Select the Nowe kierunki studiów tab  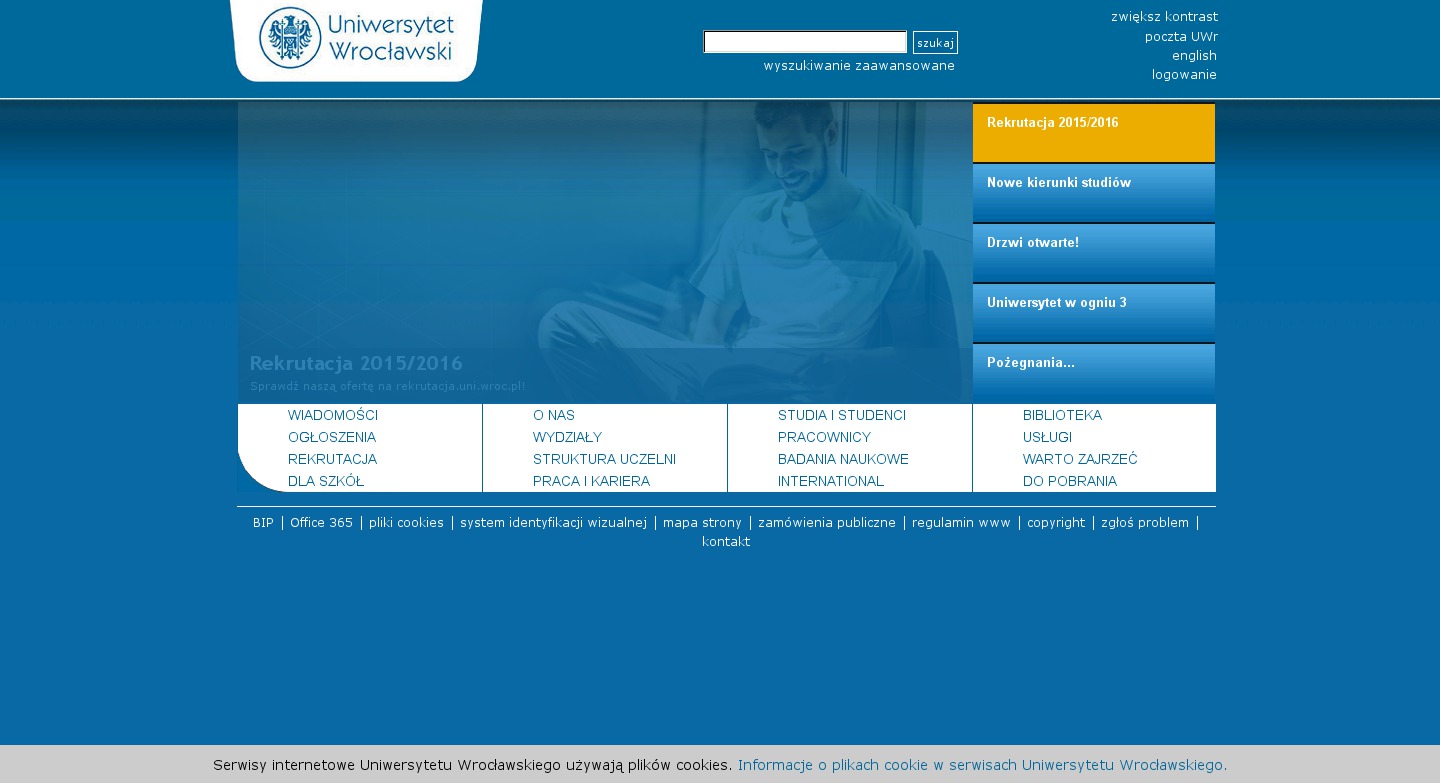pyautogui.click(x=1094, y=193)
